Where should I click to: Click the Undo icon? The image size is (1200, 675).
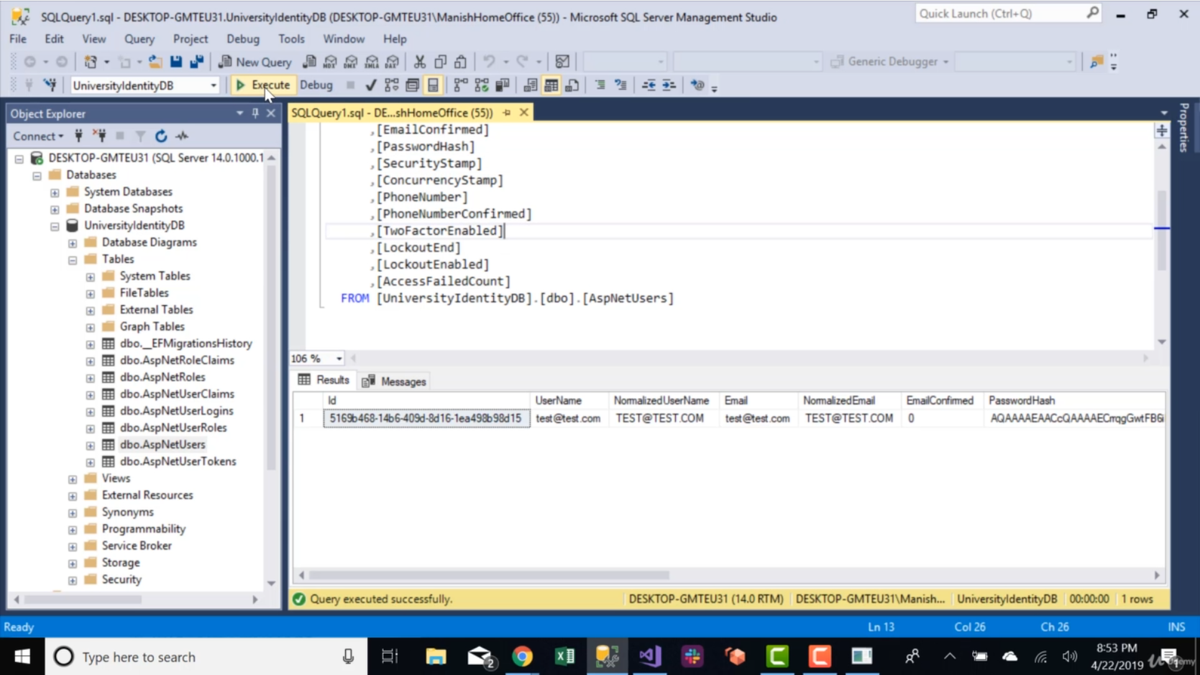point(489,62)
